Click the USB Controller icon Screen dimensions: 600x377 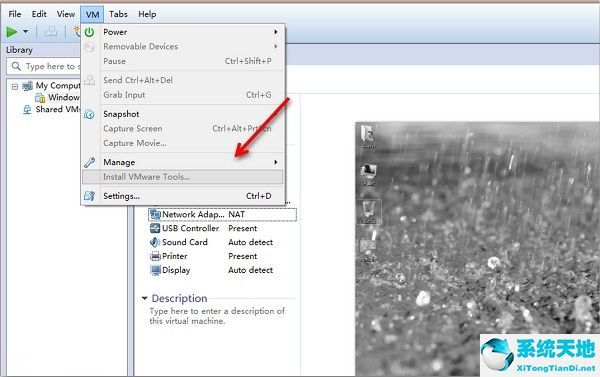155,228
